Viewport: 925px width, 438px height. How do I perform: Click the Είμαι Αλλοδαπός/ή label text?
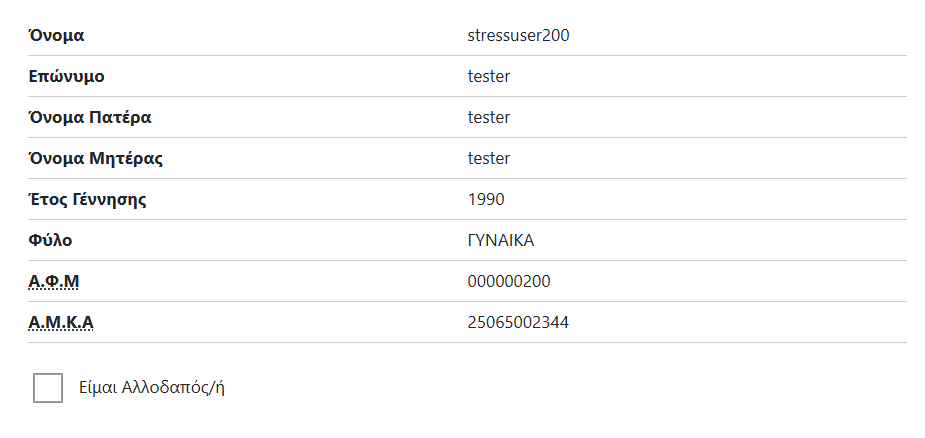click(151, 388)
